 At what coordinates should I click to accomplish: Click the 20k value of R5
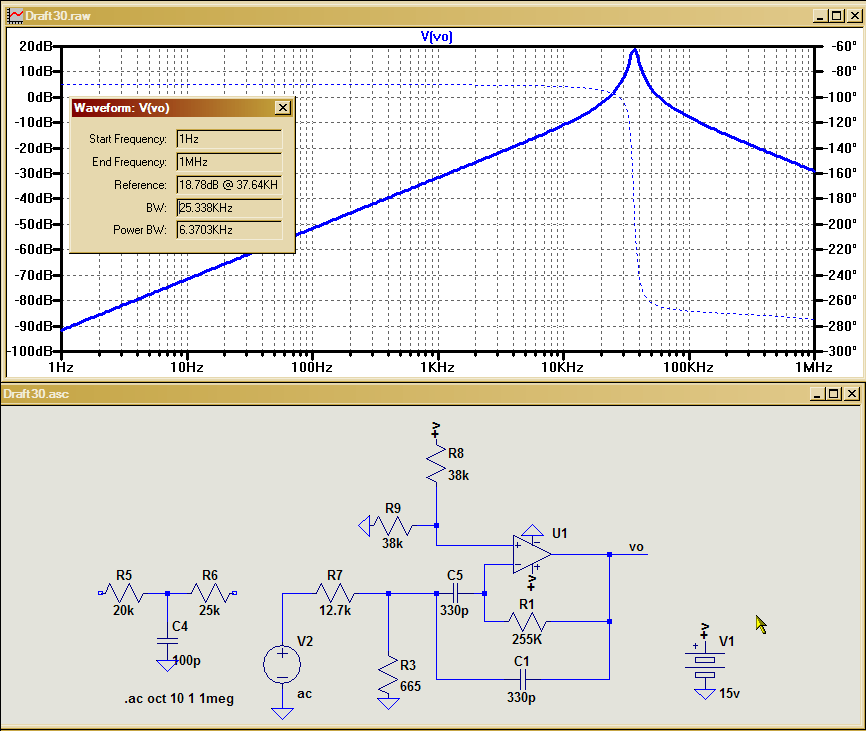click(123, 611)
